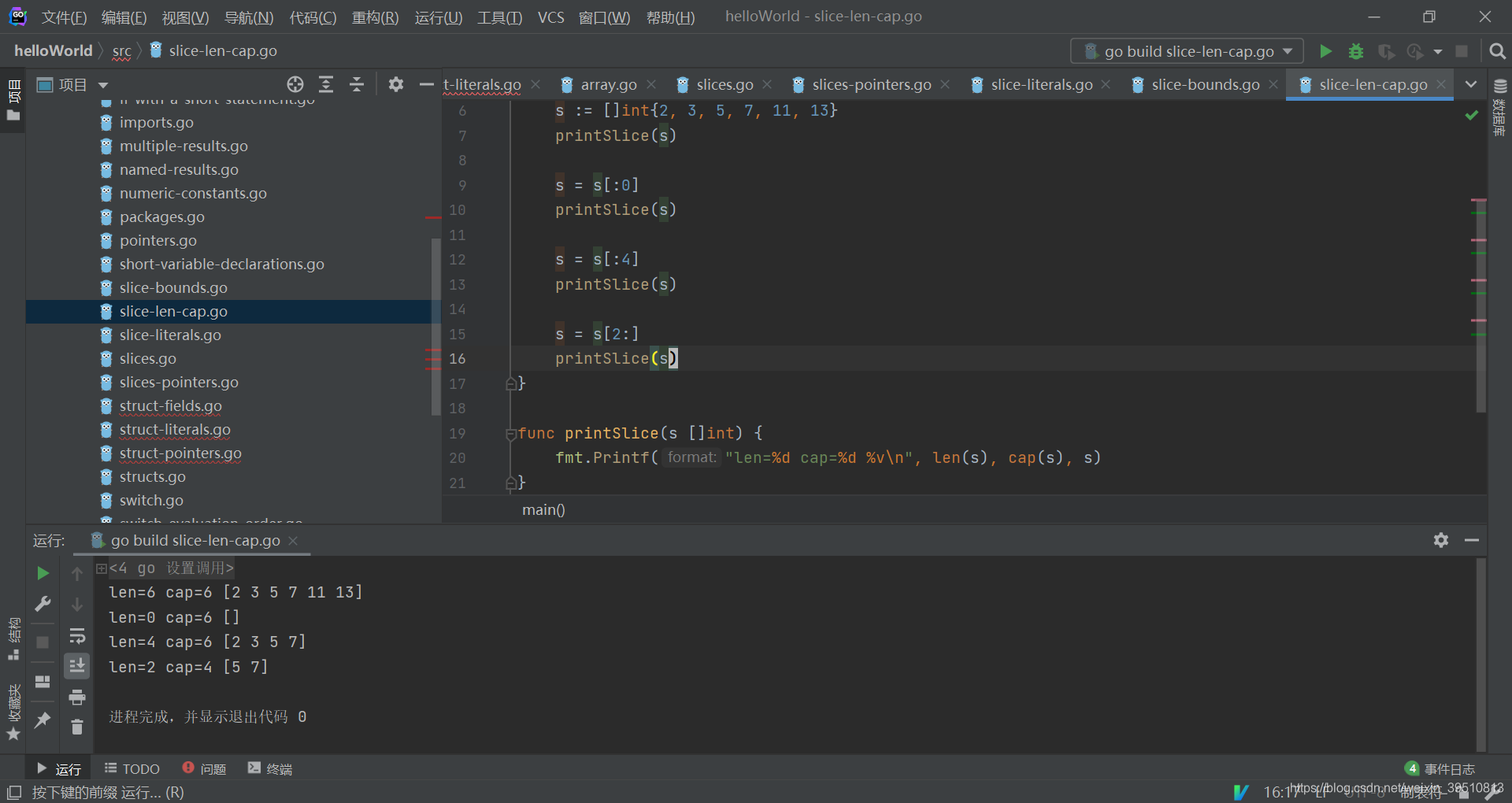Open run panel settings gear
The height and width of the screenshot is (803, 1512).
(1441, 540)
